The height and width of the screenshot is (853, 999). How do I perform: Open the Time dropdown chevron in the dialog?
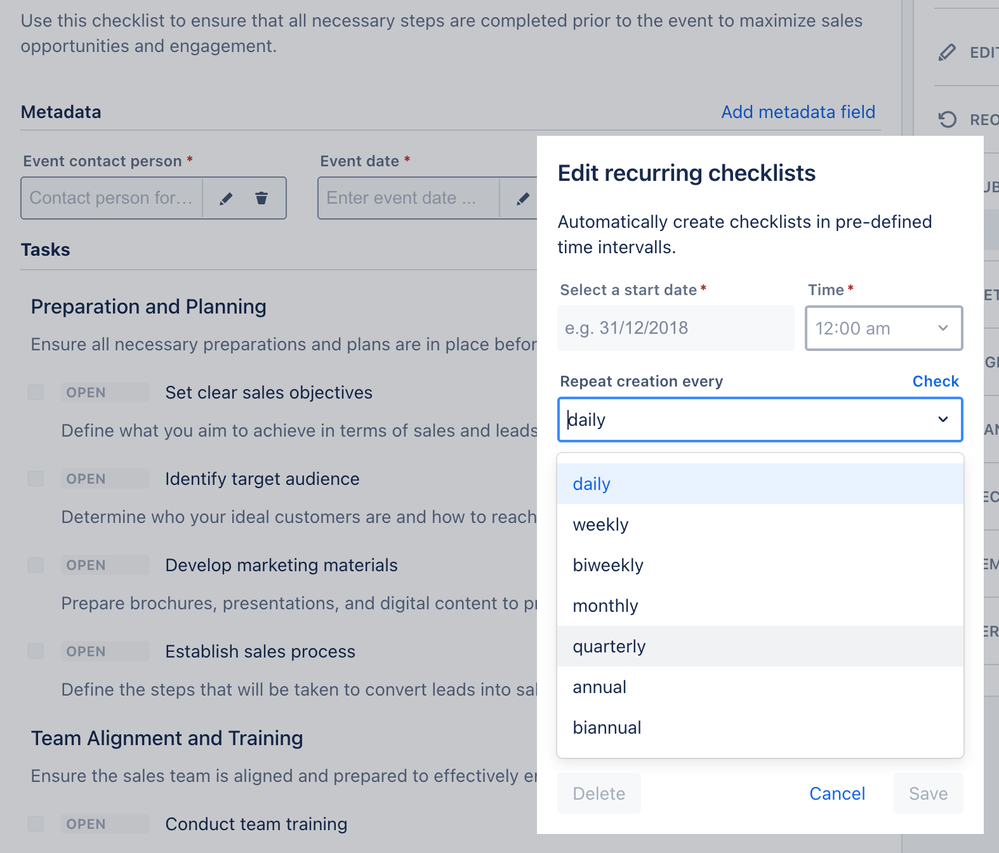coord(944,328)
